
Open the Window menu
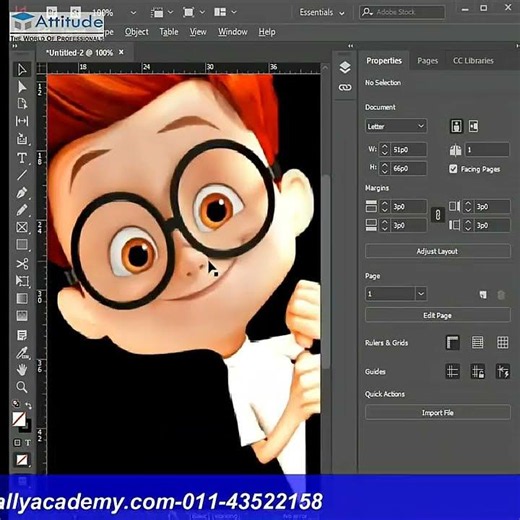click(233, 32)
